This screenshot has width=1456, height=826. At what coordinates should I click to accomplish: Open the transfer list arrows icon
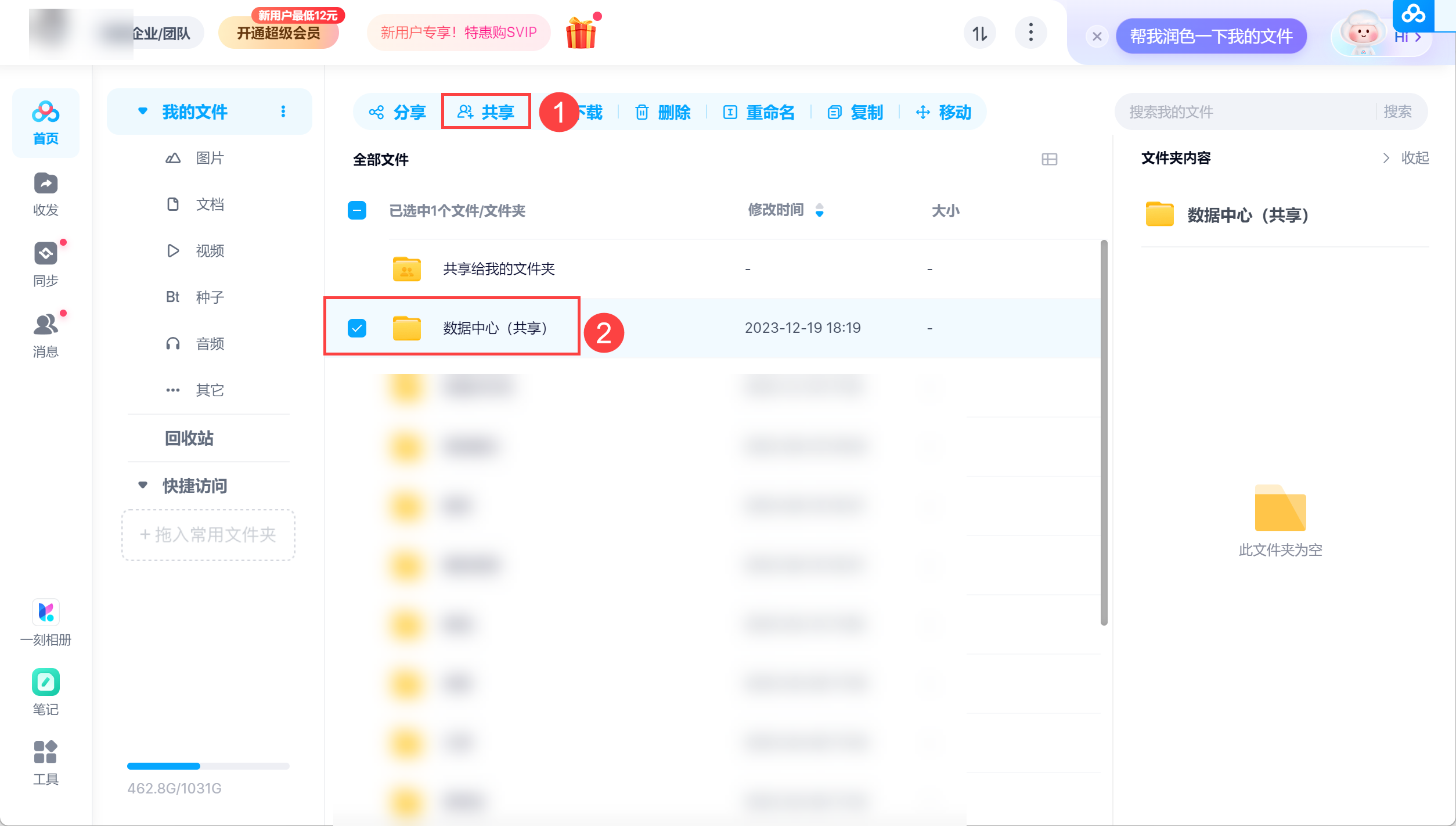click(979, 33)
